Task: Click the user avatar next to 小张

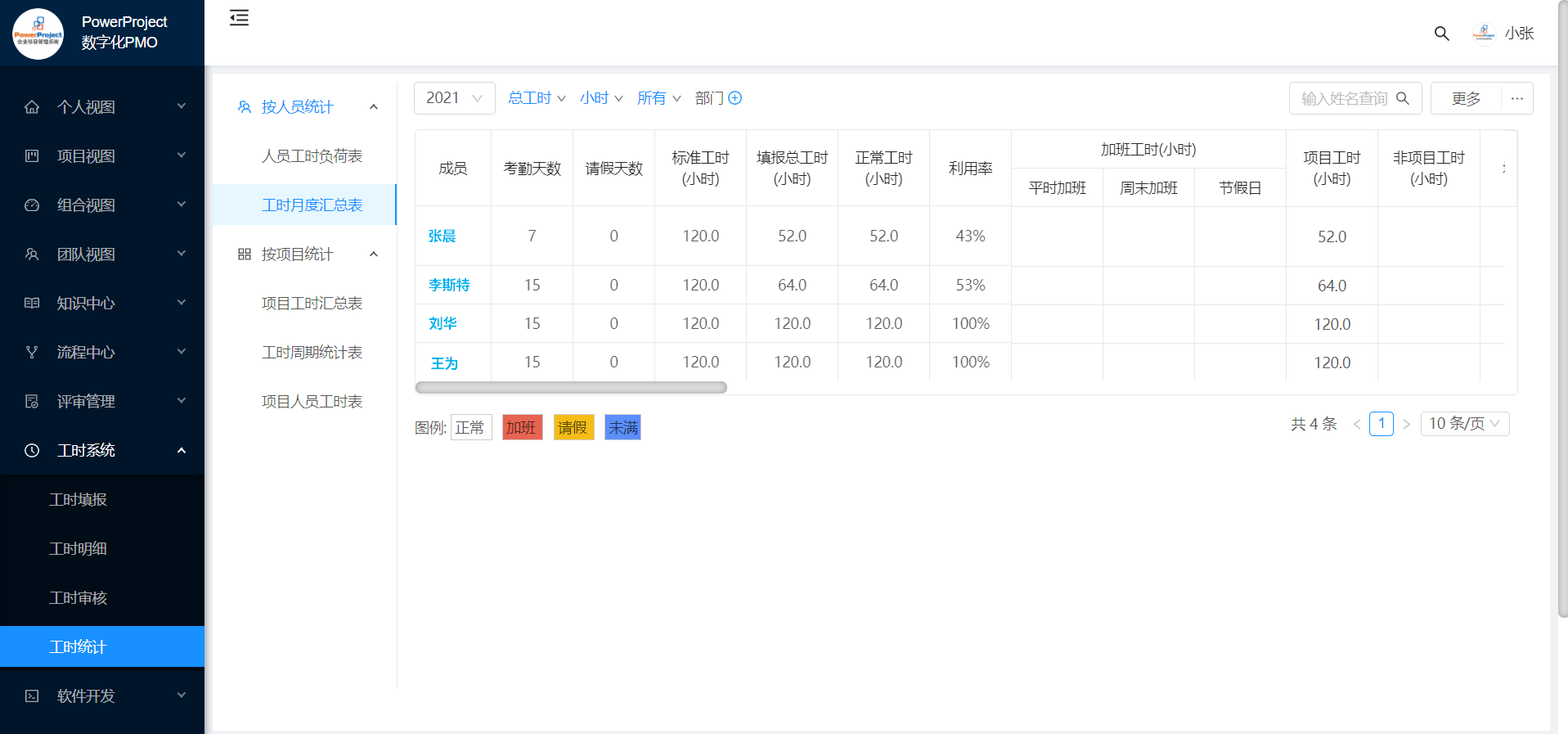Action: 1484,34
